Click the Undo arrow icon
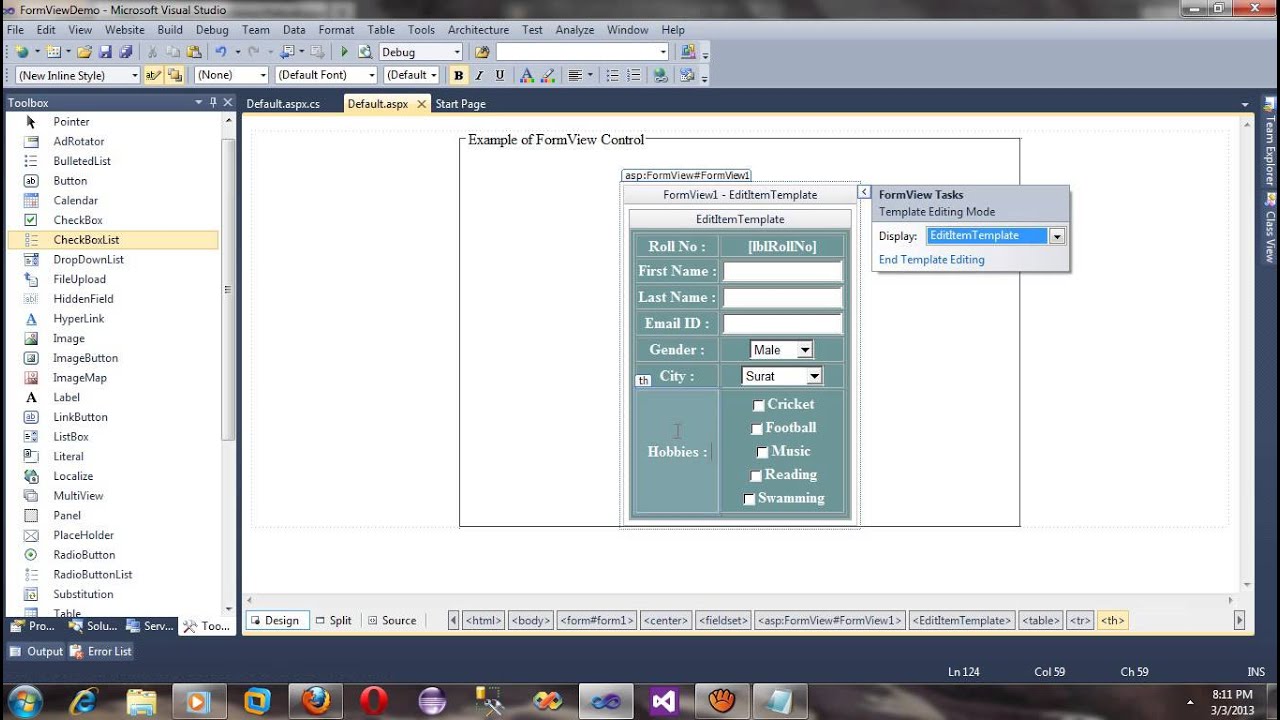Screen dimensions: 1280x720 221,52
